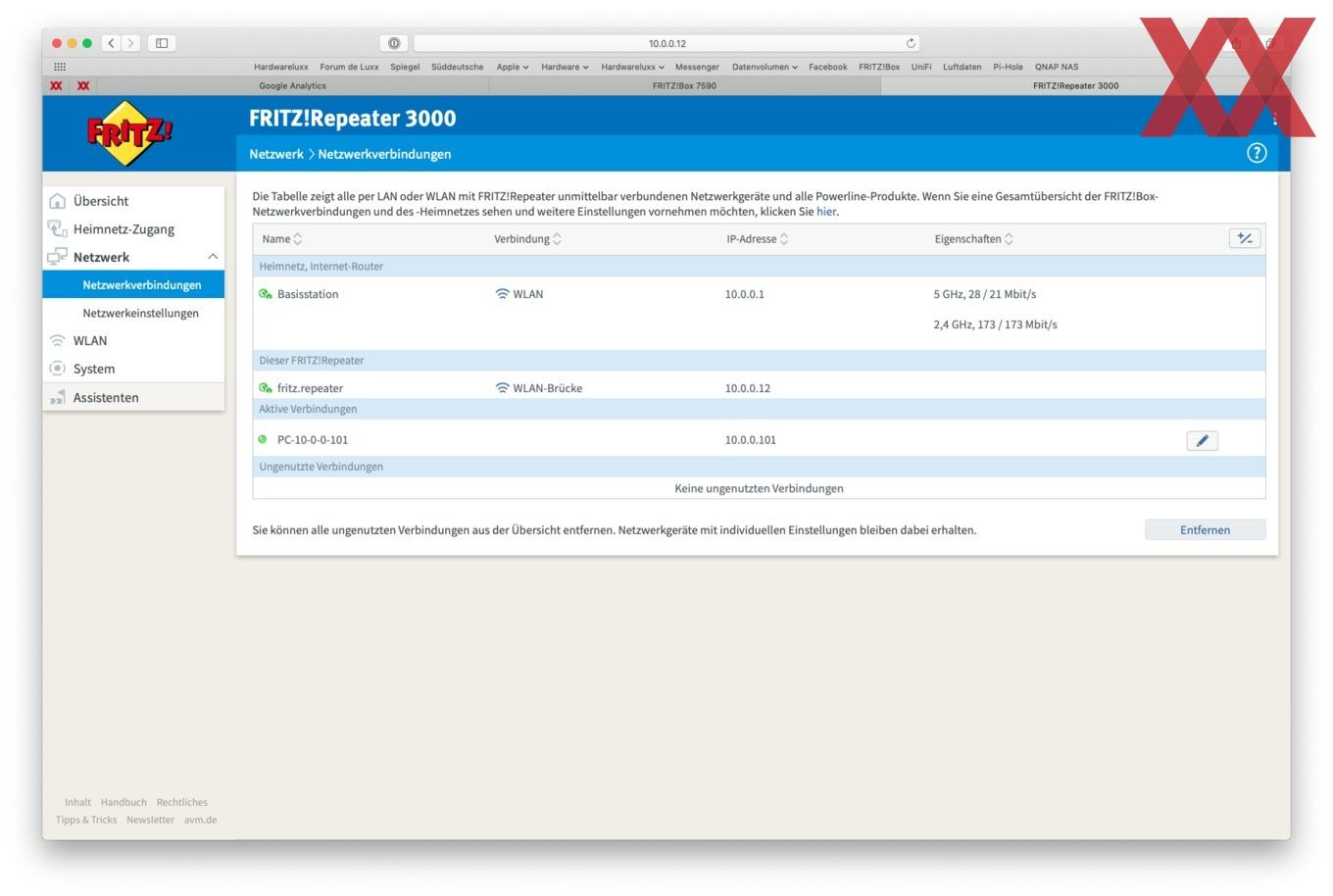The height and width of the screenshot is (896, 1333).
Task: Switch to Google Analytics tab
Action: 292,85
